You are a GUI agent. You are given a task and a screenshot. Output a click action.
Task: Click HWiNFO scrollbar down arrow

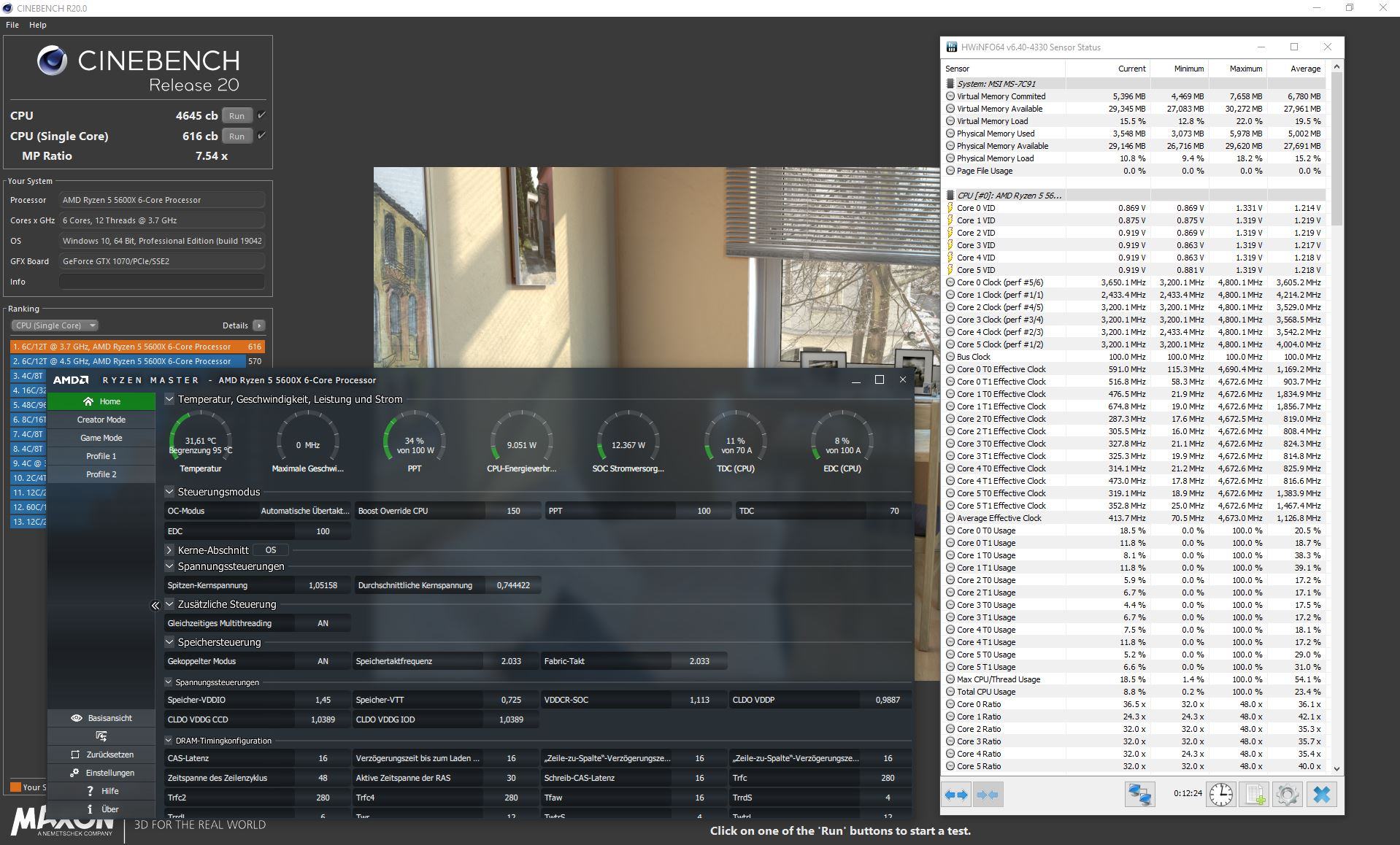1336,768
